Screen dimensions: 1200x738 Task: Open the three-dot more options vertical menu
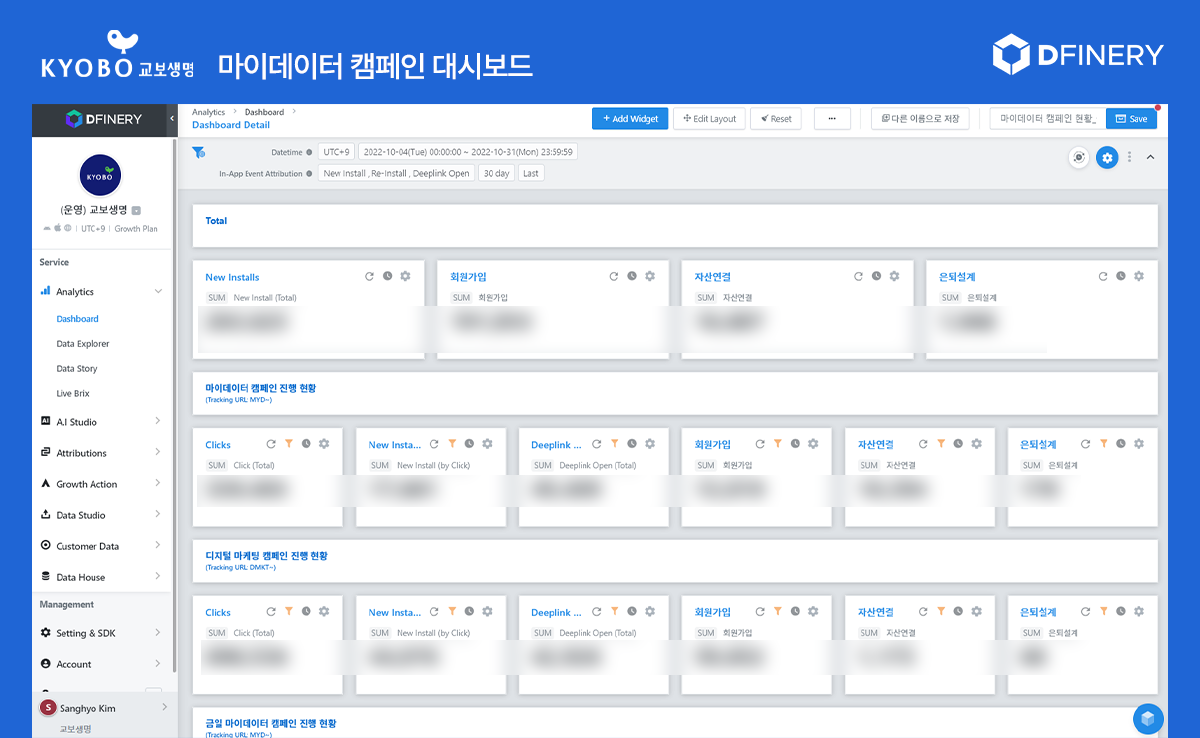point(1130,157)
